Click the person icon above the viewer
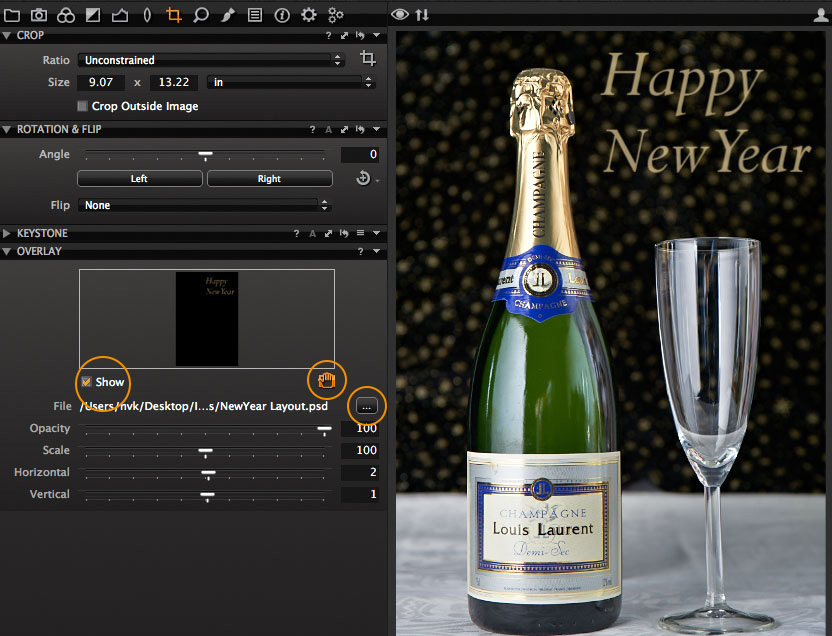Image resolution: width=832 pixels, height=636 pixels. (821, 15)
